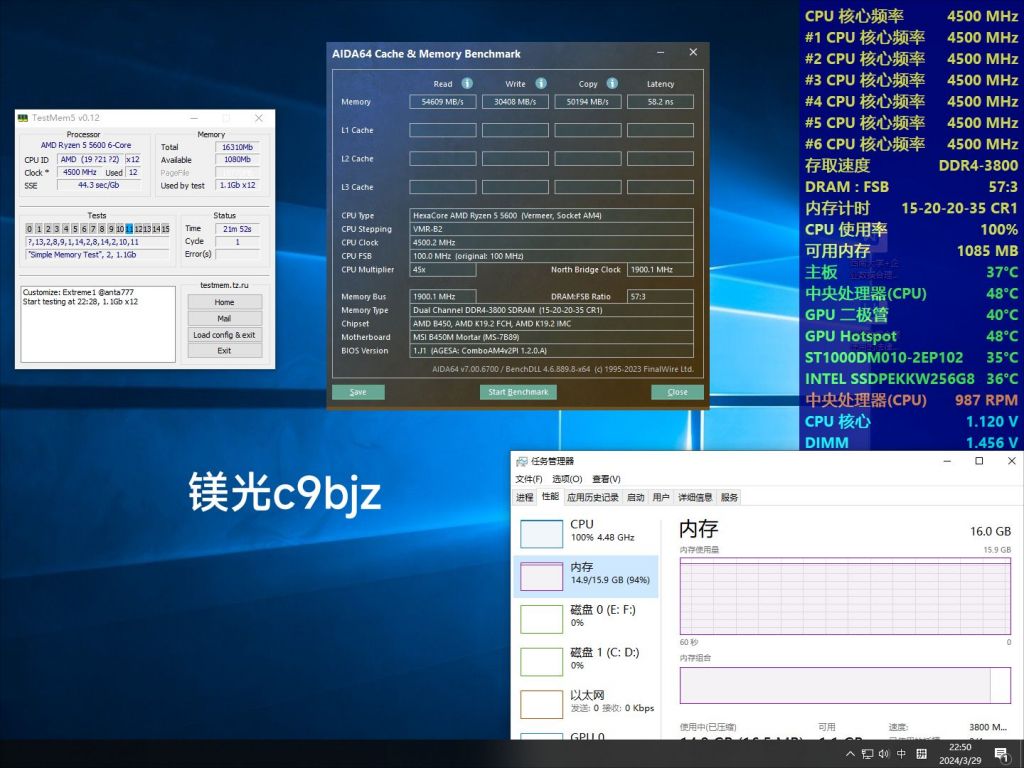The image size is (1024, 768).
Task: Click the Home button in TestMem5
Action: point(224,302)
